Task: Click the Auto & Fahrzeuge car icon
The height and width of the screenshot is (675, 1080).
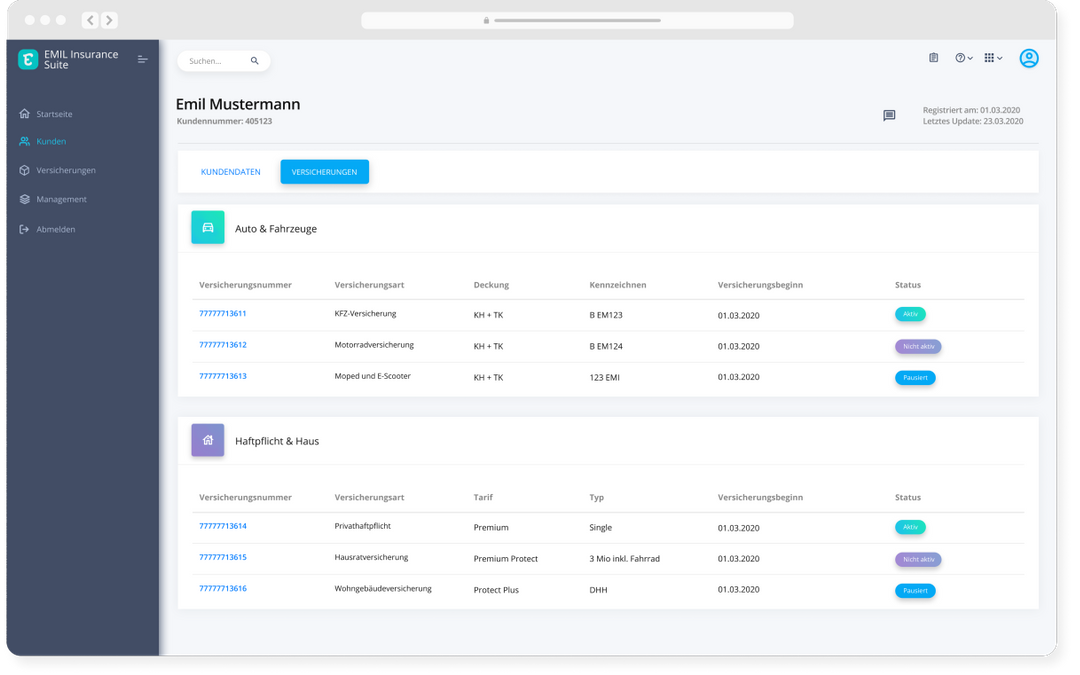Action: [208, 228]
